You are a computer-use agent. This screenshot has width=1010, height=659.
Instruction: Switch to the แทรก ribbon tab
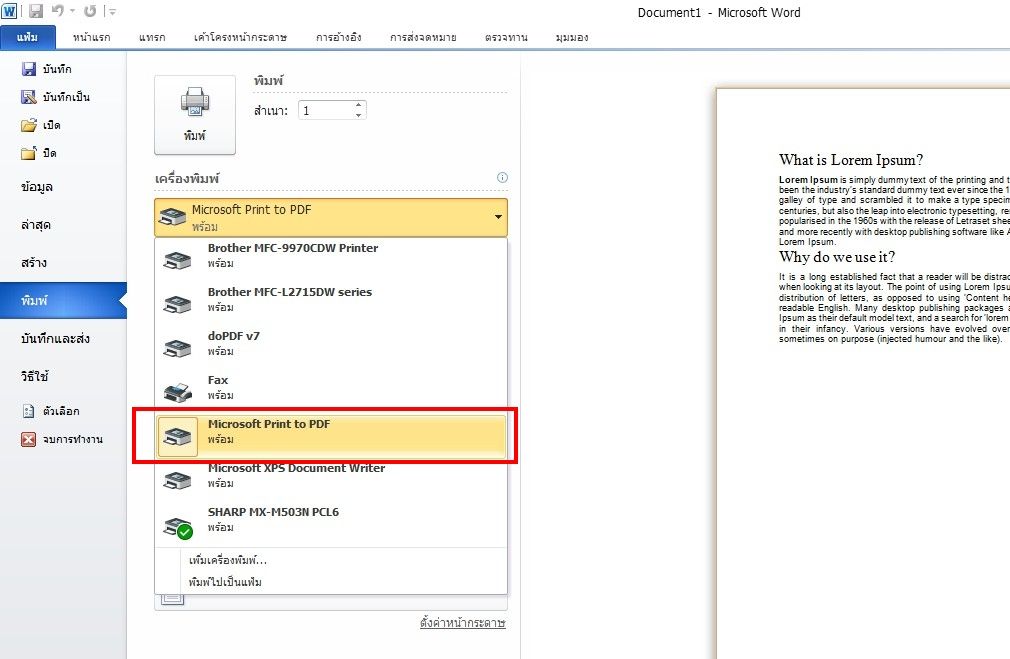point(152,37)
